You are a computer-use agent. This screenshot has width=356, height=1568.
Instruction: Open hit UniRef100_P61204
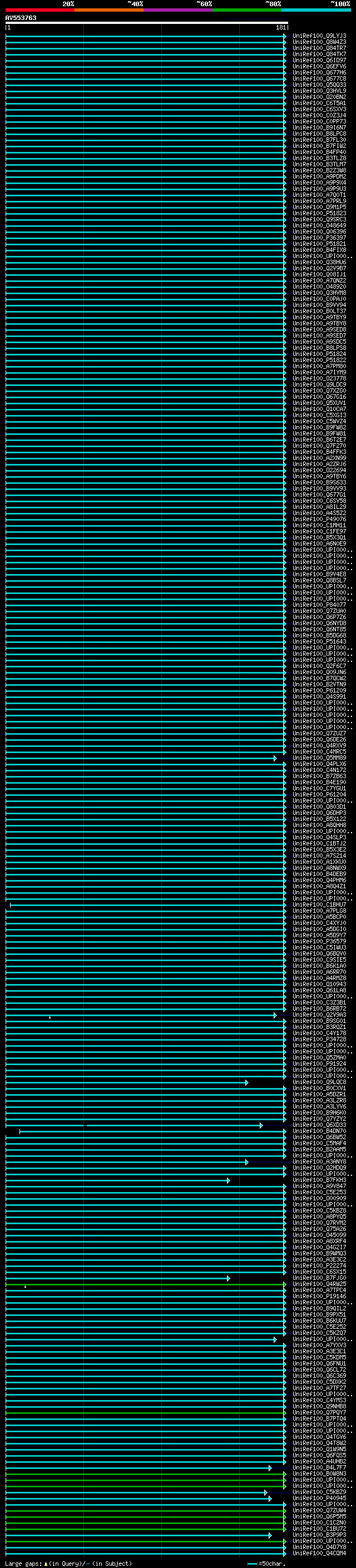point(319,795)
